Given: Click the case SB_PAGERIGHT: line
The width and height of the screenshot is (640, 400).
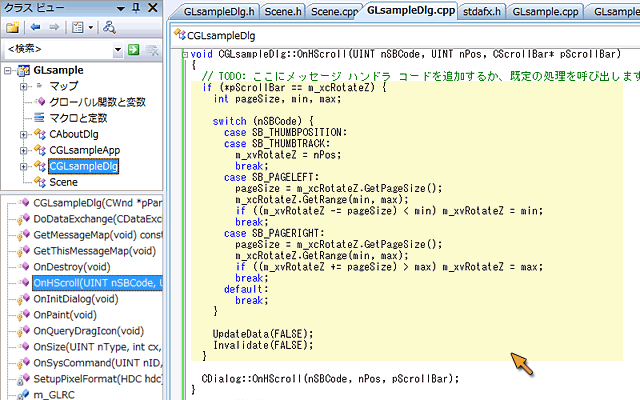Looking at the screenshot, I should coord(274,233).
